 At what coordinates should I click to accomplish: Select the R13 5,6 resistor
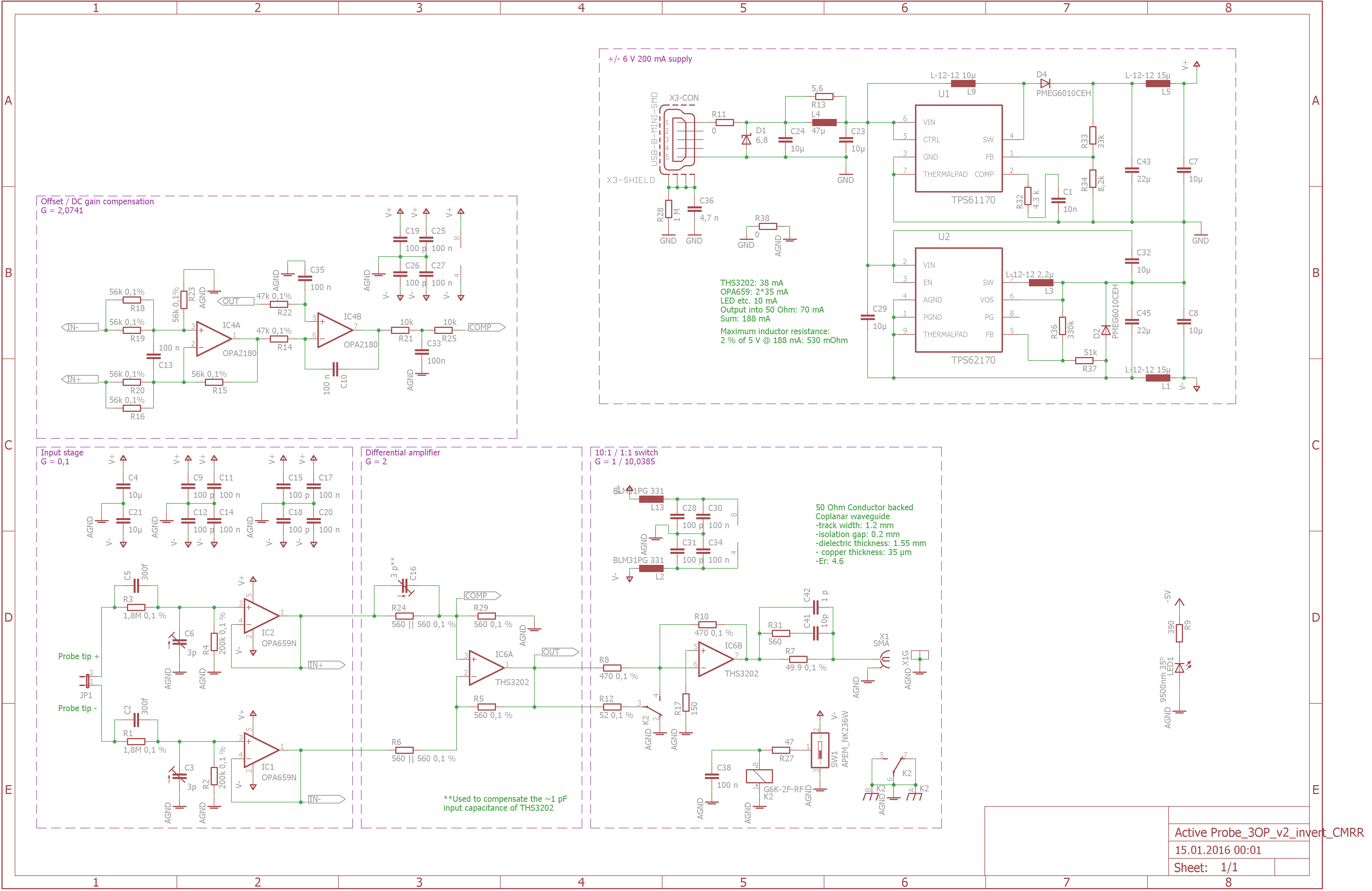pyautogui.click(x=824, y=96)
